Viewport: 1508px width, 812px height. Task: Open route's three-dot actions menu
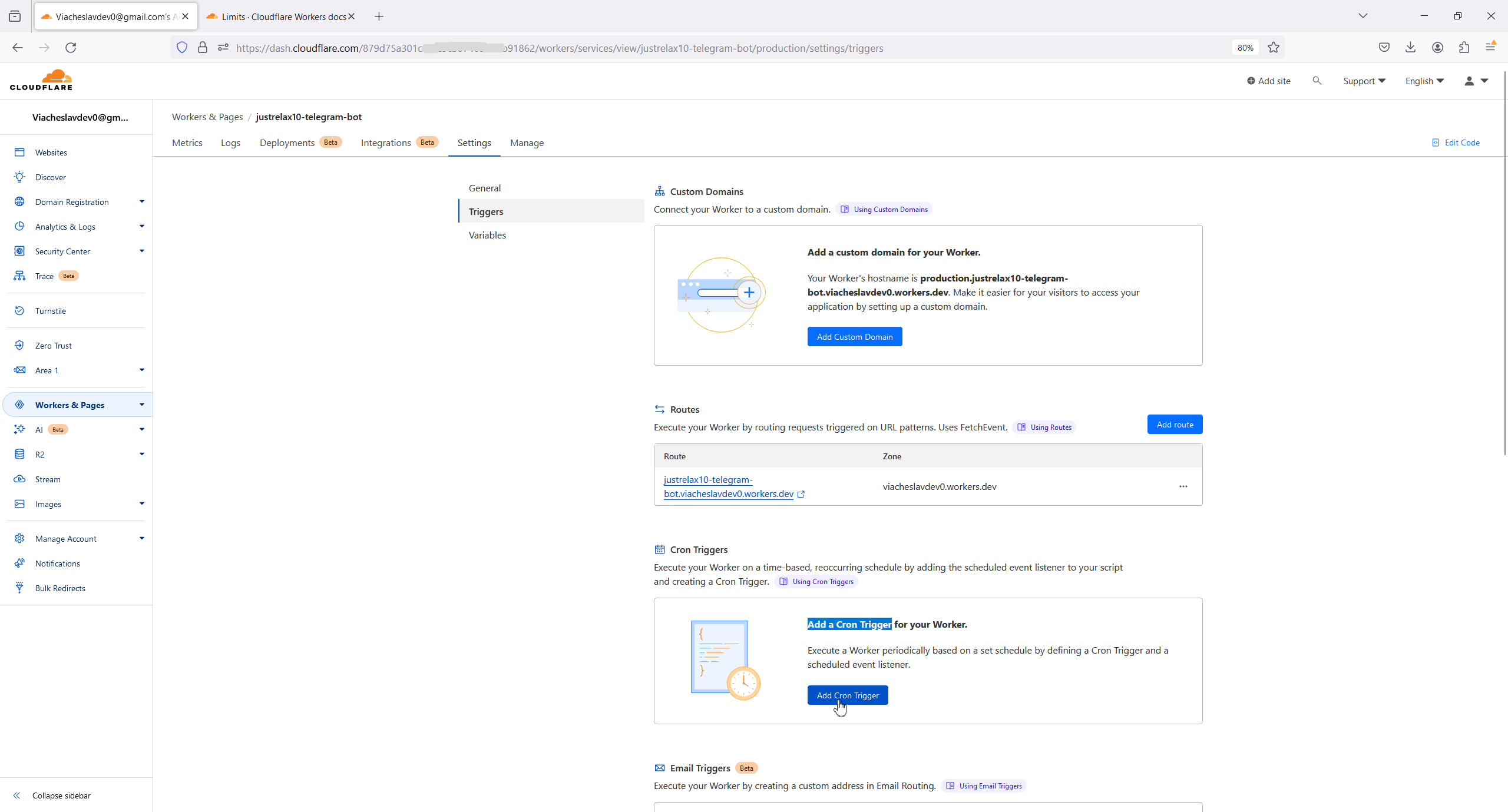pyautogui.click(x=1183, y=486)
